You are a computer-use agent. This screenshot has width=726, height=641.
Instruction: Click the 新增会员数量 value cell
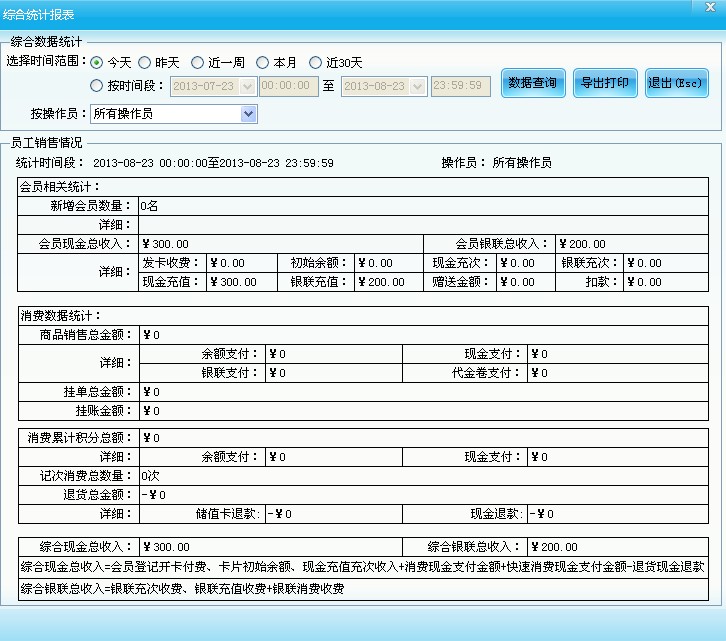423,206
